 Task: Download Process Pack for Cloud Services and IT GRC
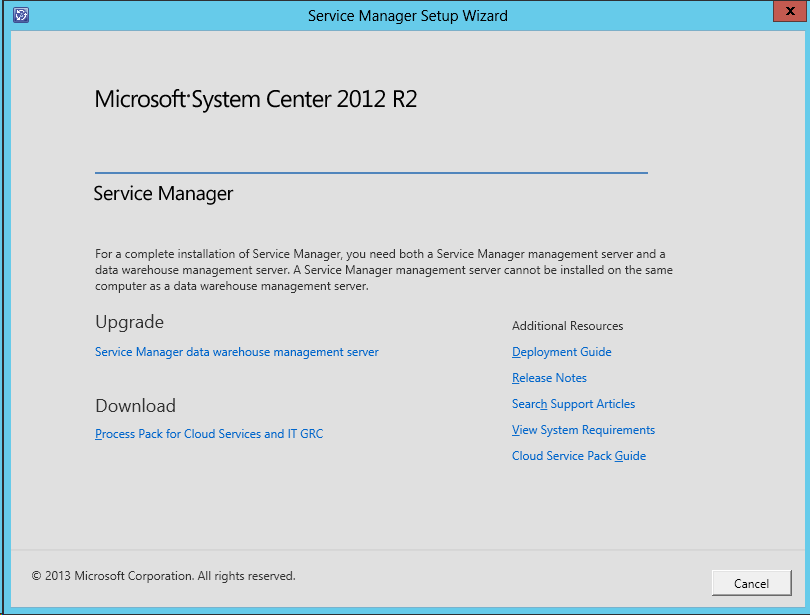pyautogui.click(x=209, y=434)
